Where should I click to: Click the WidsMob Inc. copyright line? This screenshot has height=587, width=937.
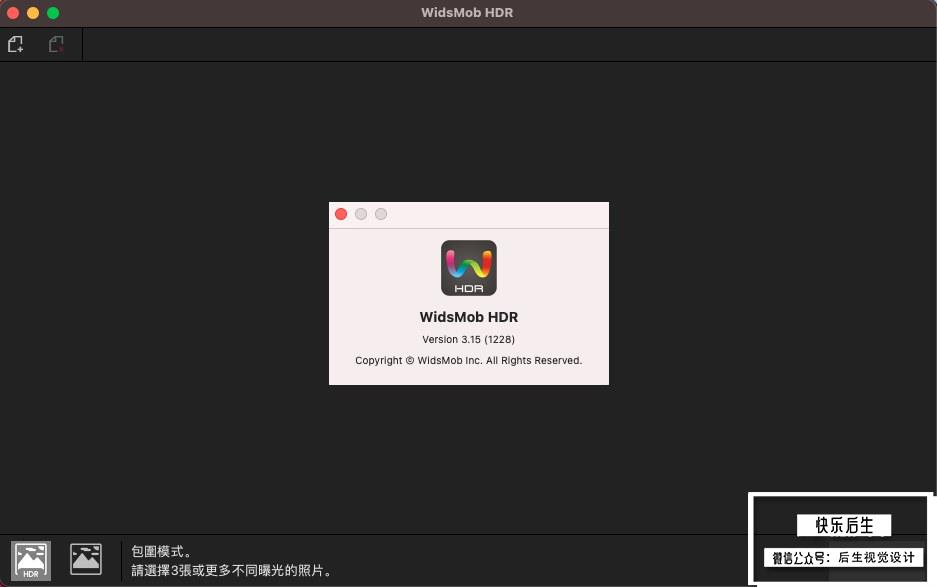pyautogui.click(x=468, y=360)
